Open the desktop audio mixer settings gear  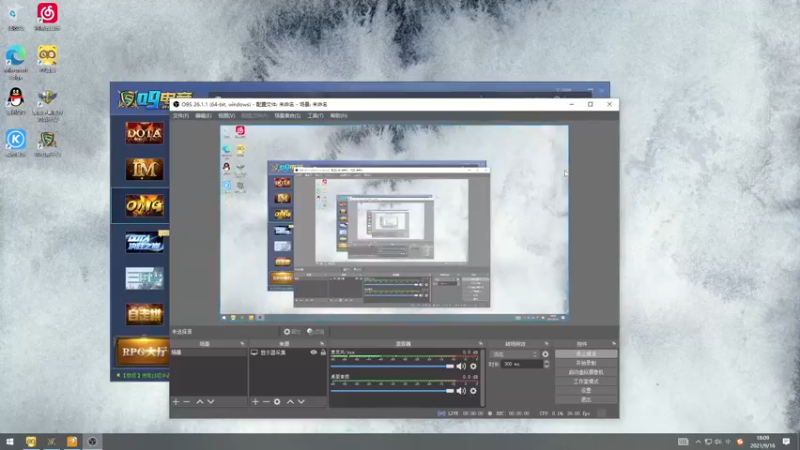click(473, 391)
